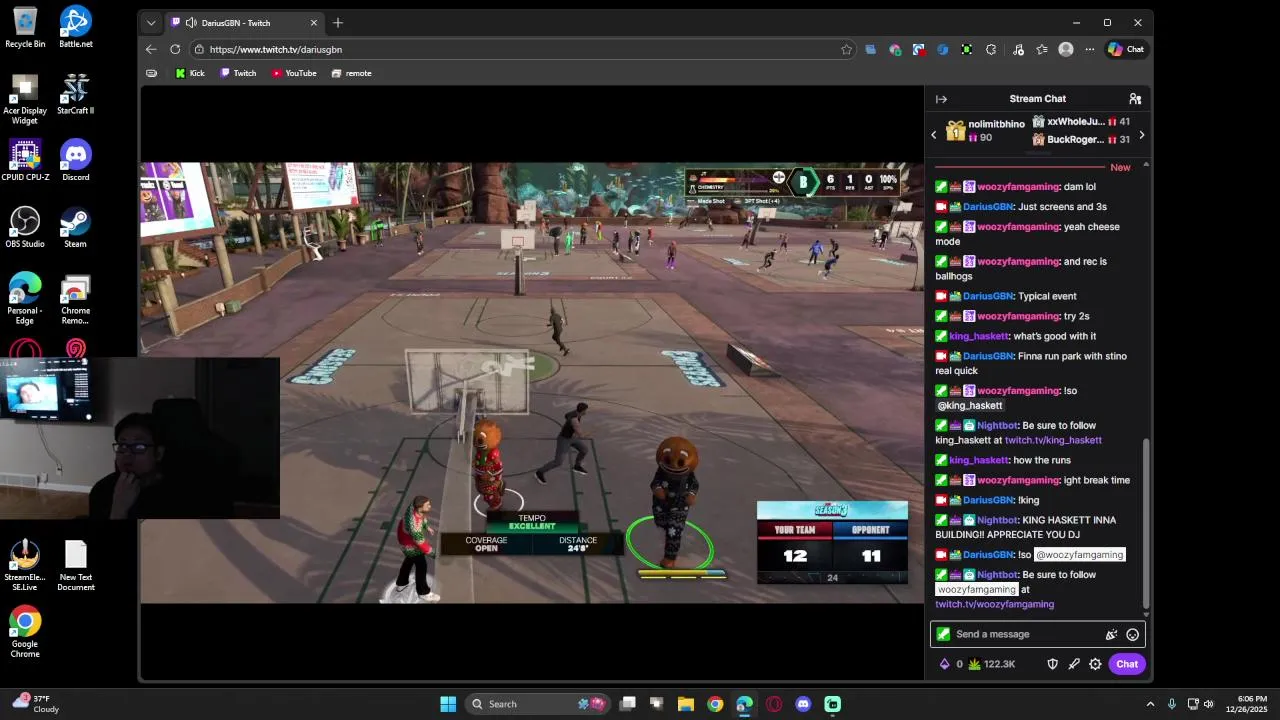Screen dimensions: 1280x720
Task: Add page to favorites star
Action: (846, 49)
